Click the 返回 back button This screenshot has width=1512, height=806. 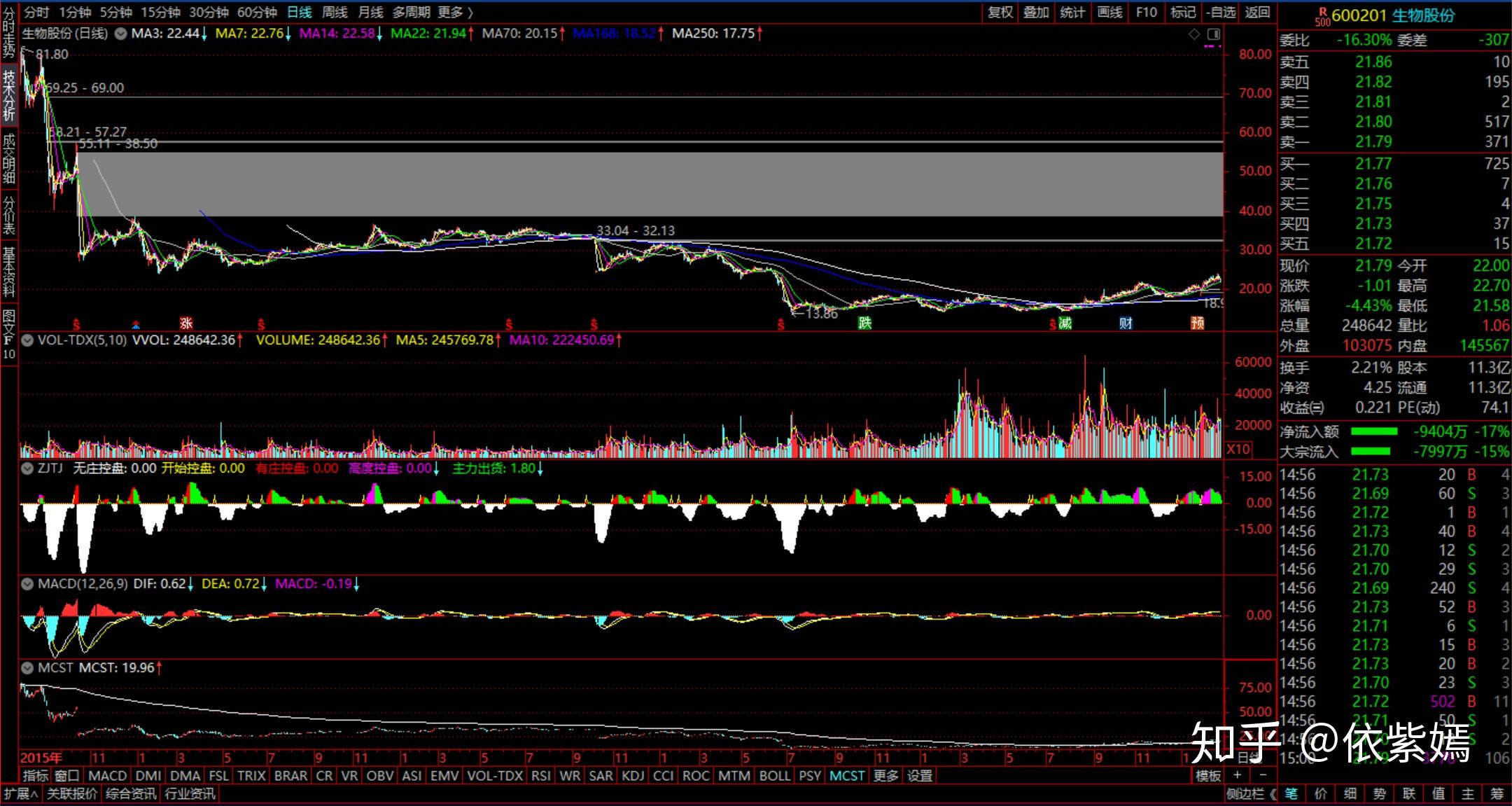tap(1257, 13)
